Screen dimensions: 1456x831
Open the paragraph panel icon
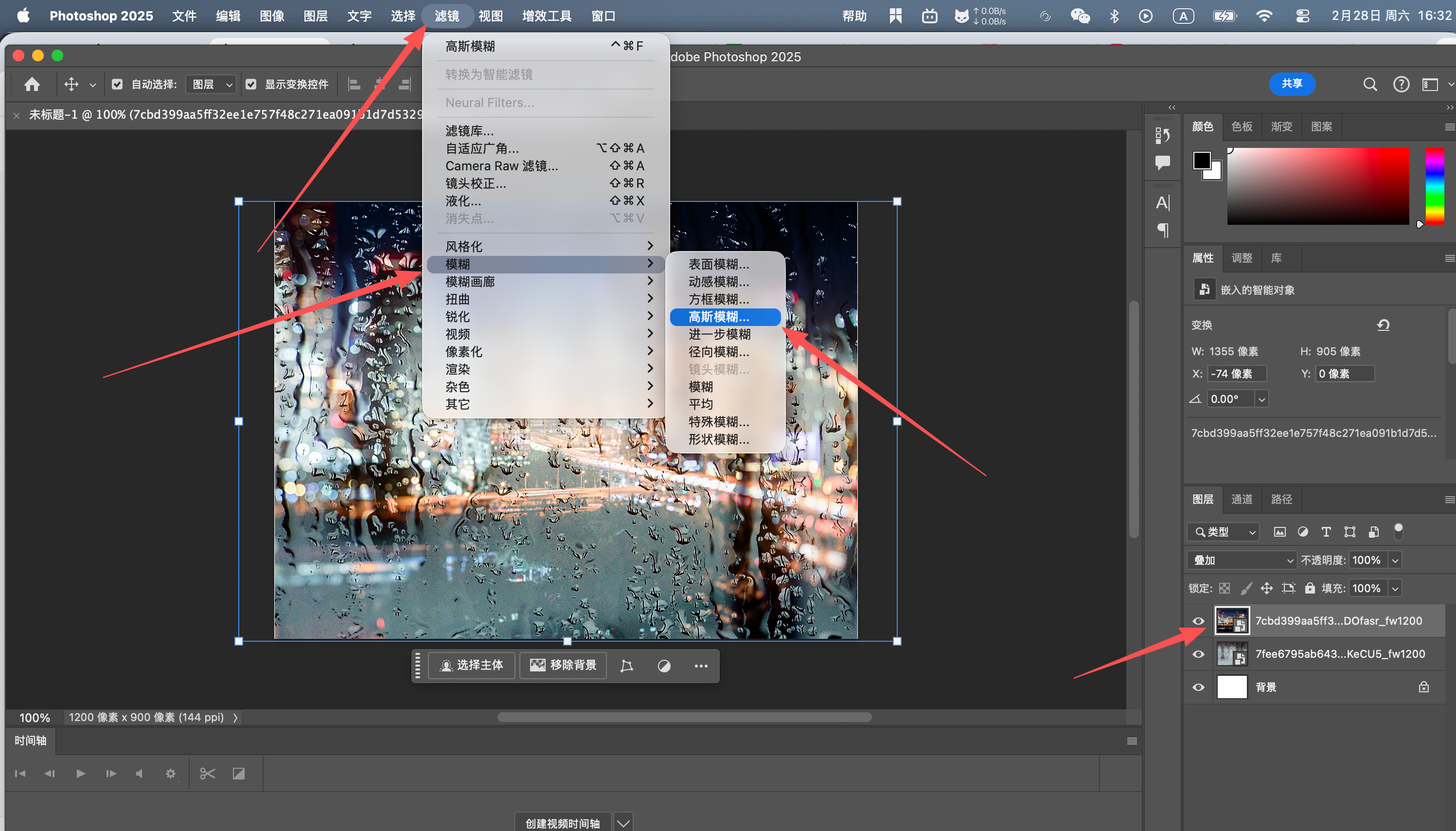click(x=1162, y=230)
